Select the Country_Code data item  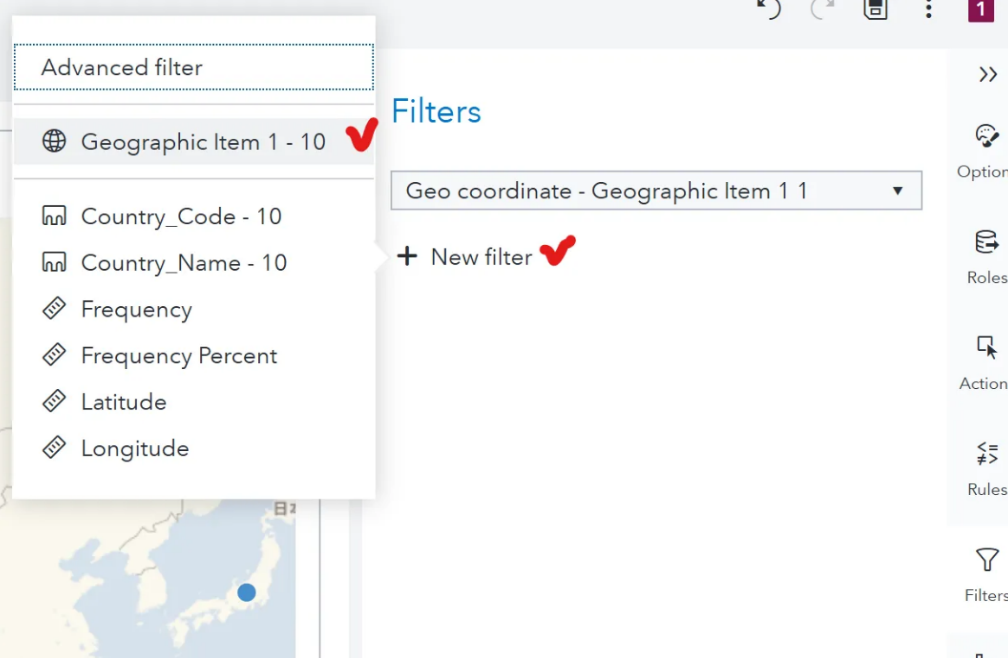pos(182,216)
